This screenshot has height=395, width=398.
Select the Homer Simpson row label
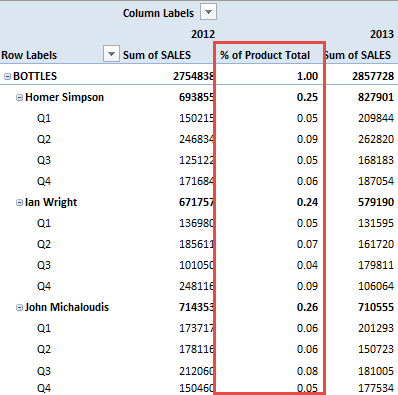pyautogui.click(x=64, y=97)
